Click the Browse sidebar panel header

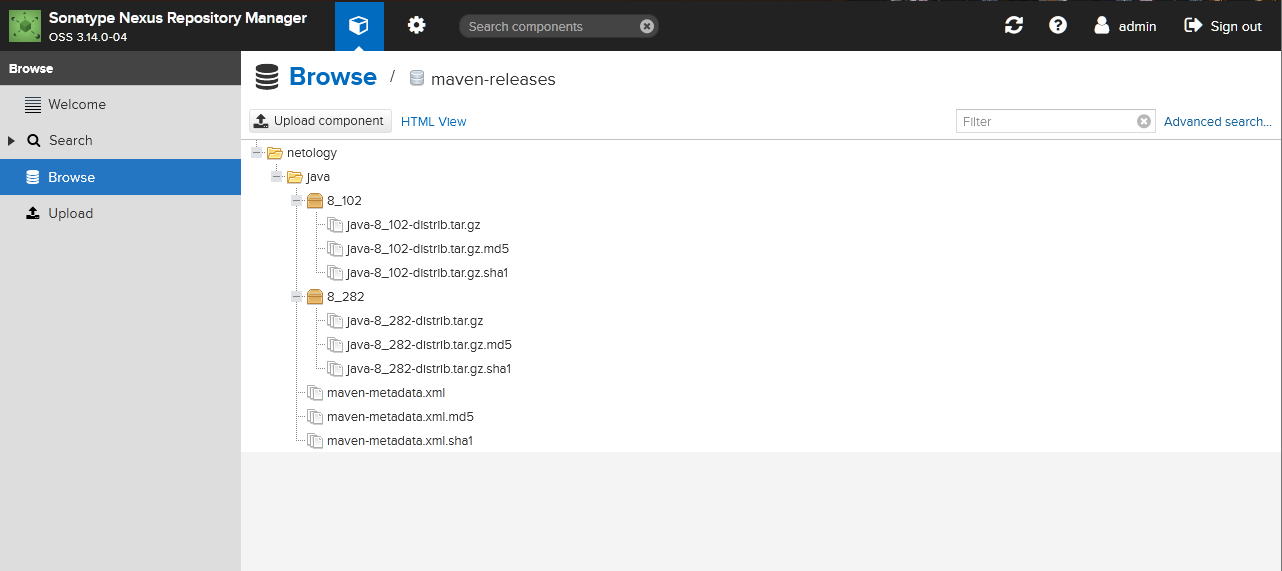(120, 69)
